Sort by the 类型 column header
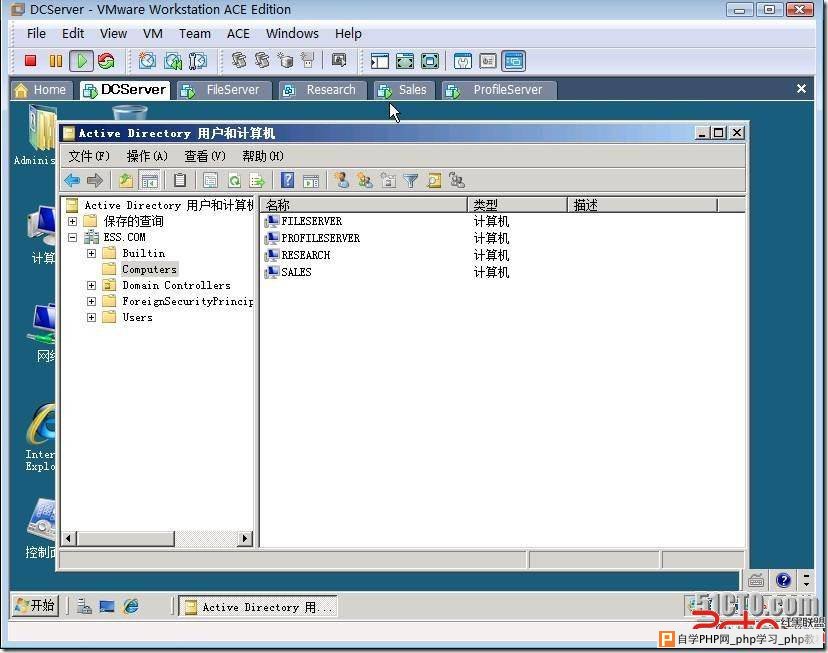 [x=517, y=205]
